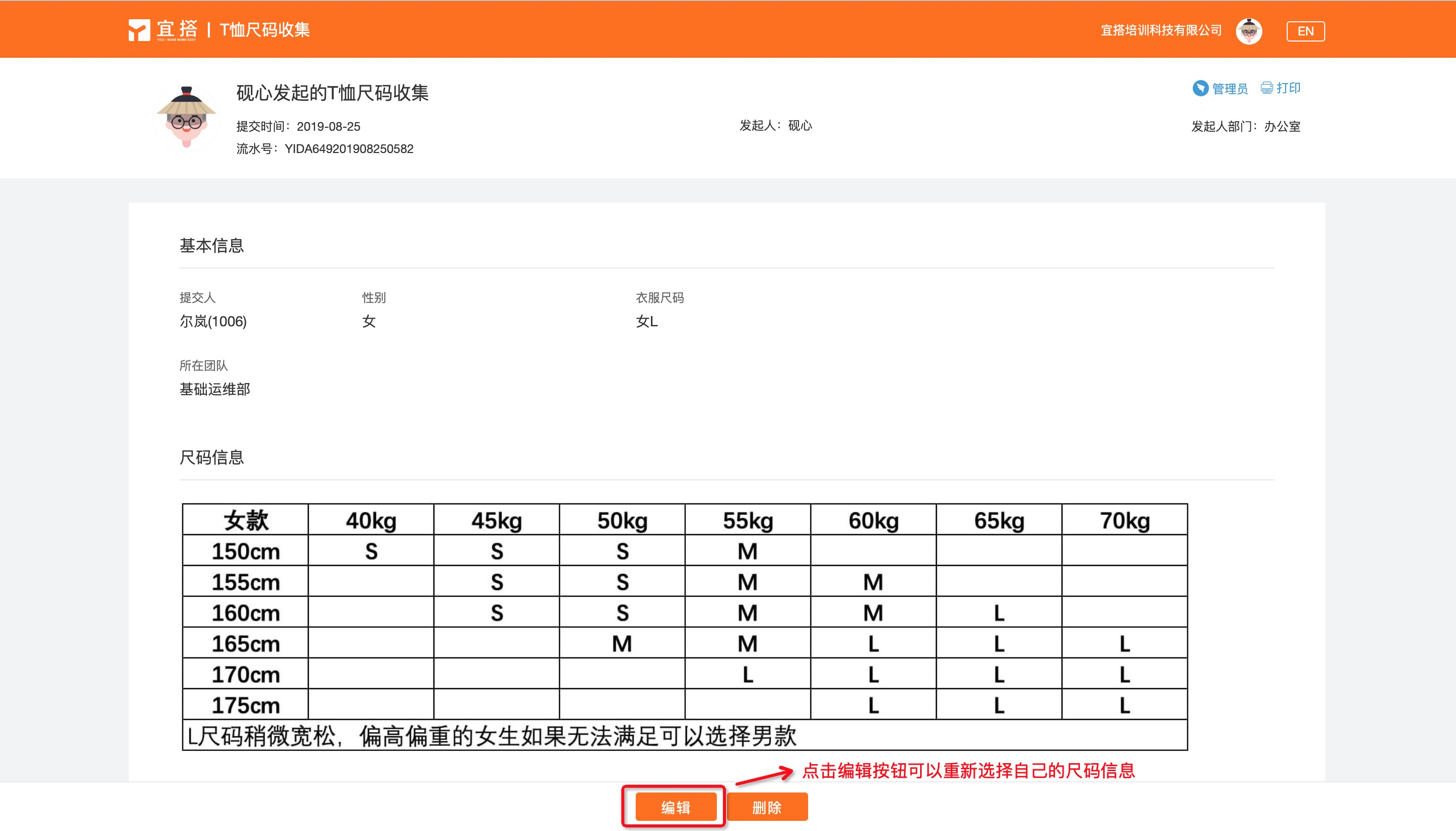Click the clothing size value 女L
The height and width of the screenshot is (831, 1456).
coord(646,321)
